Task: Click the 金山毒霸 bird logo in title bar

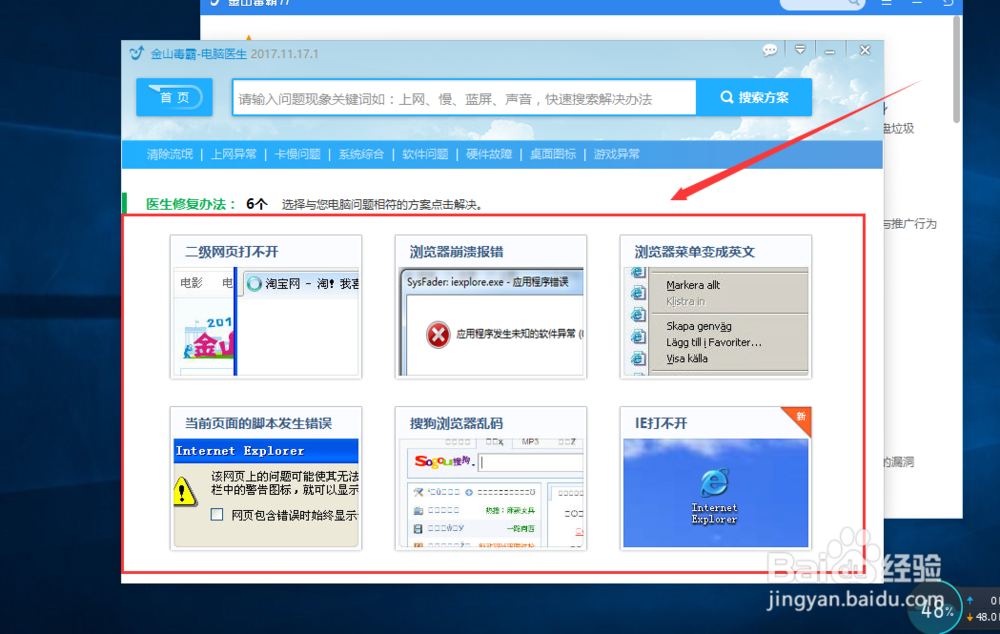Action: click(136, 53)
